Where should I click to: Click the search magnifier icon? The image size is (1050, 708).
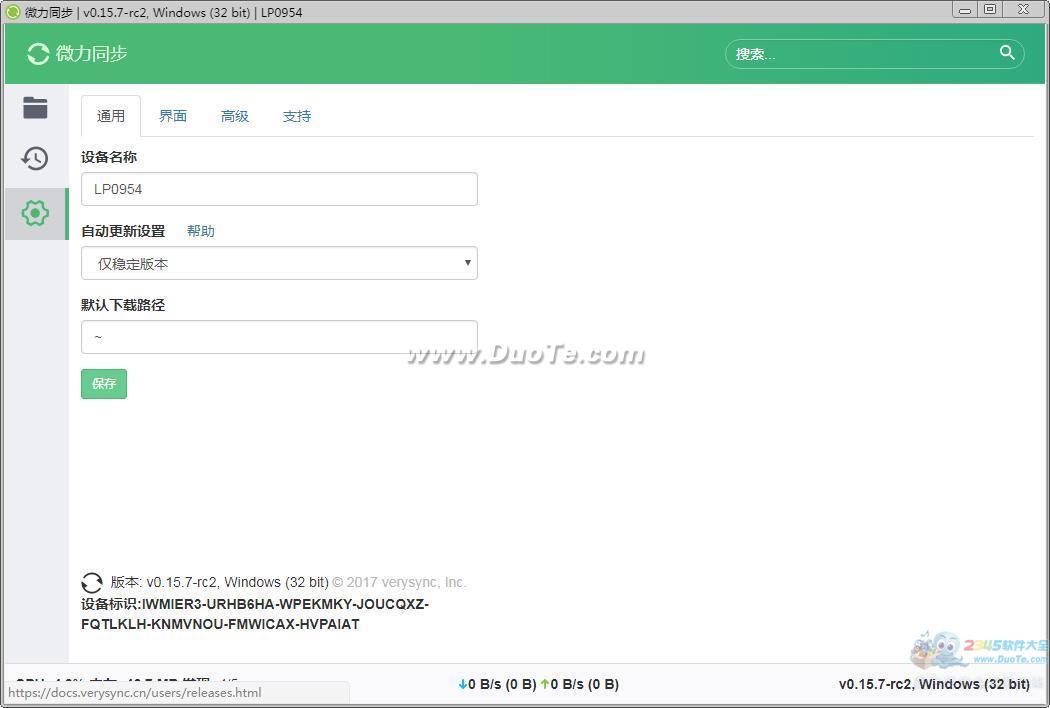(x=1006, y=52)
